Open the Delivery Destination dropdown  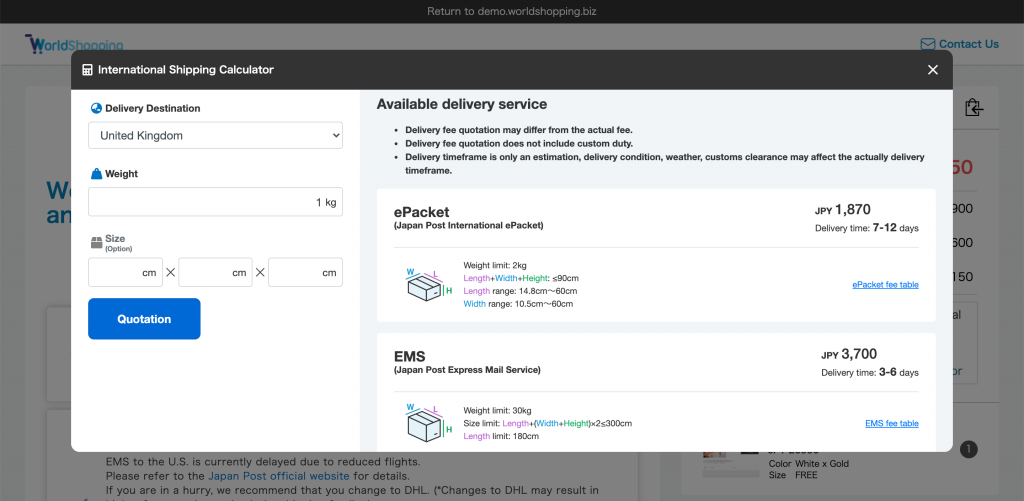[x=216, y=135]
